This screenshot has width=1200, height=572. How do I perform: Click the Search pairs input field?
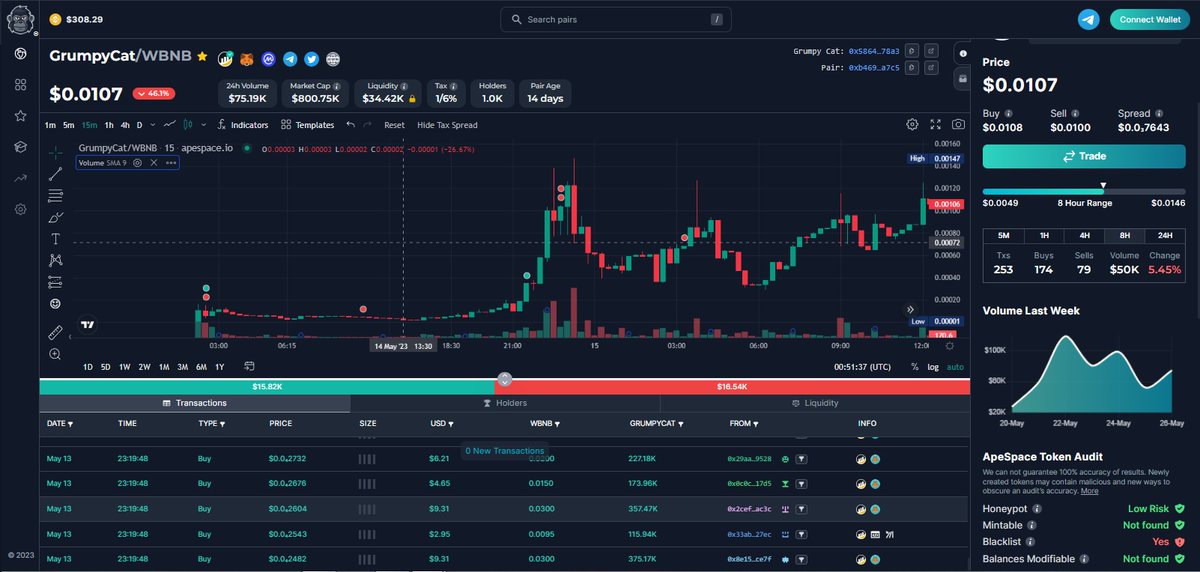616,19
